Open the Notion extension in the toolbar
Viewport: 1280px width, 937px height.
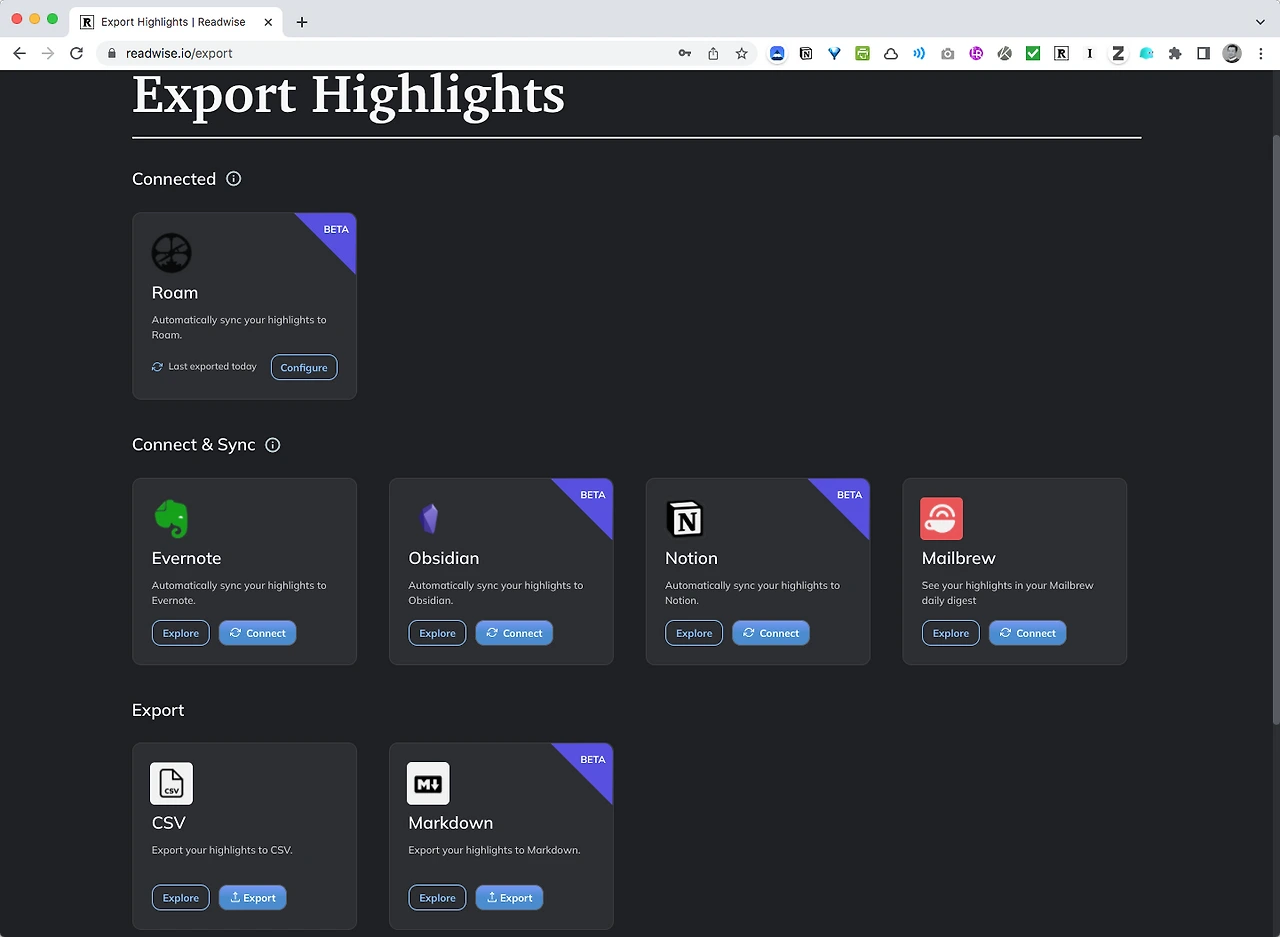[806, 53]
